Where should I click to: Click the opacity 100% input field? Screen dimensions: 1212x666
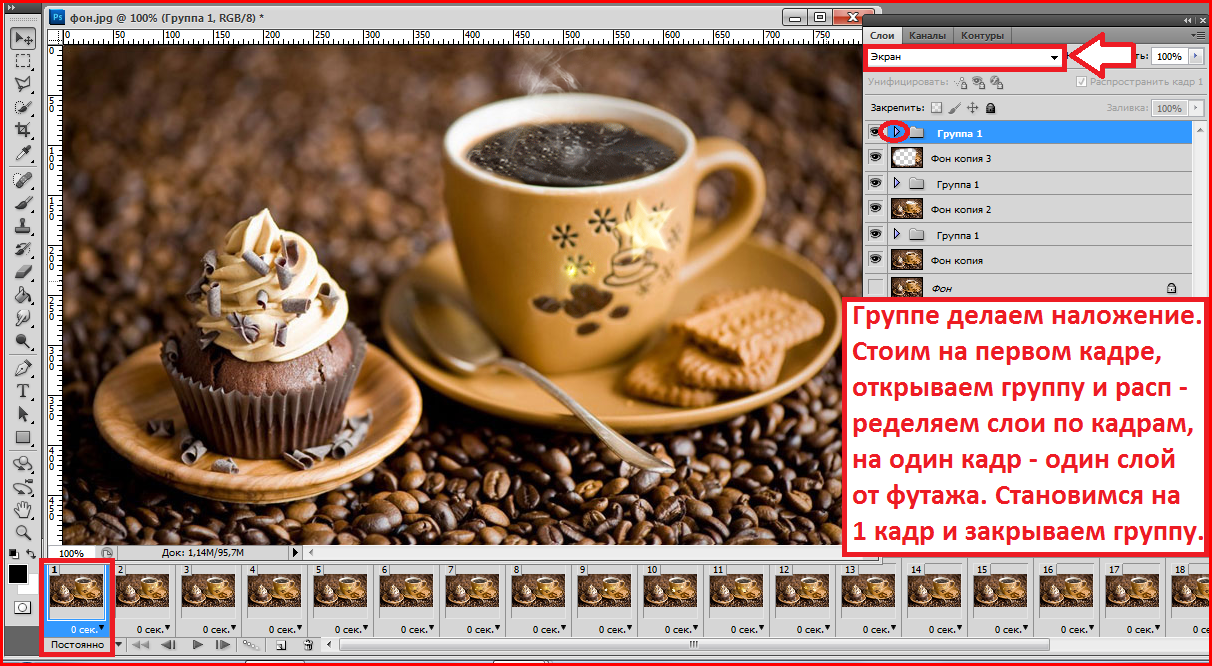point(1170,57)
